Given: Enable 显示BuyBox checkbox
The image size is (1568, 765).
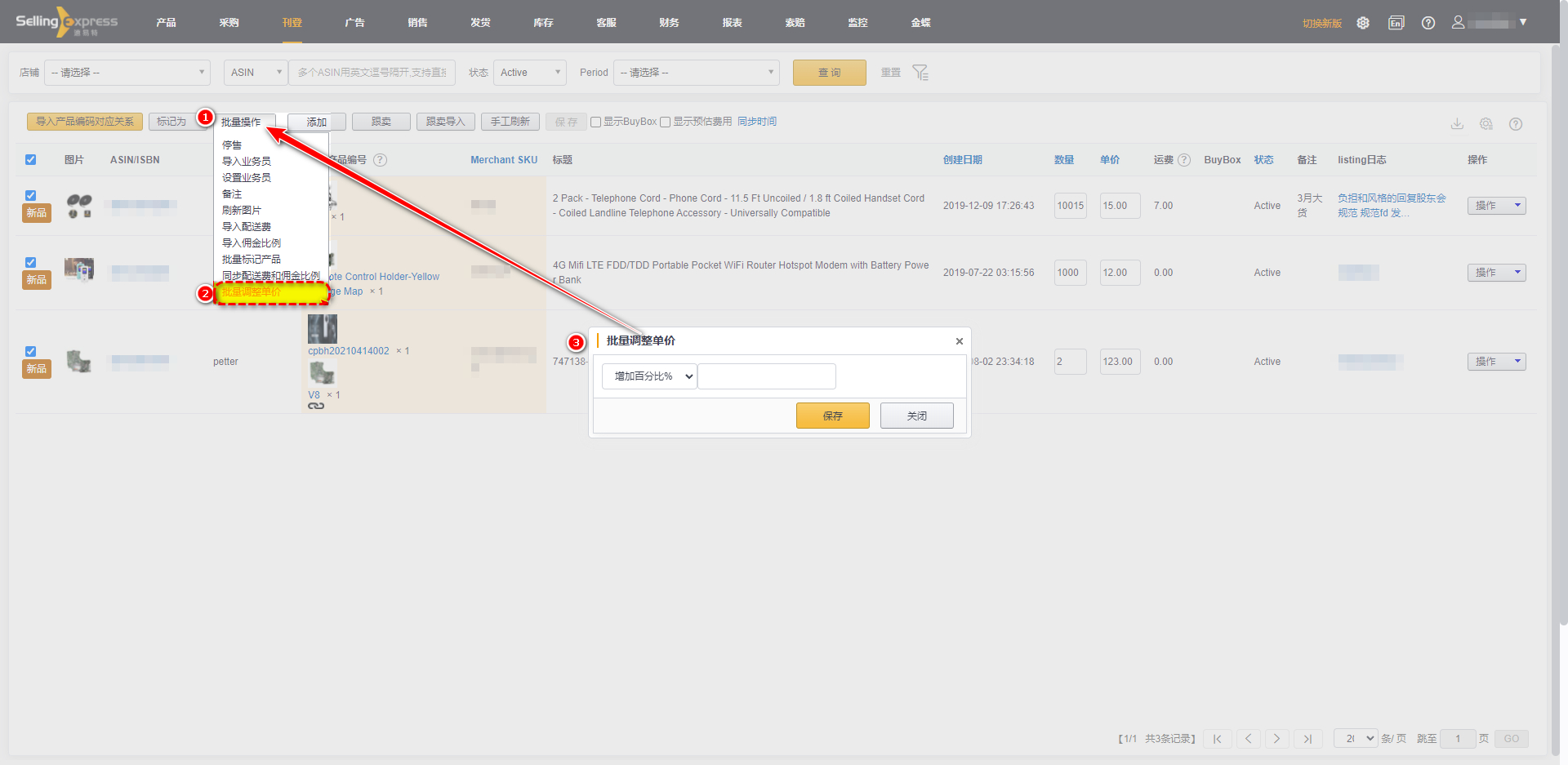Looking at the screenshot, I should point(596,122).
